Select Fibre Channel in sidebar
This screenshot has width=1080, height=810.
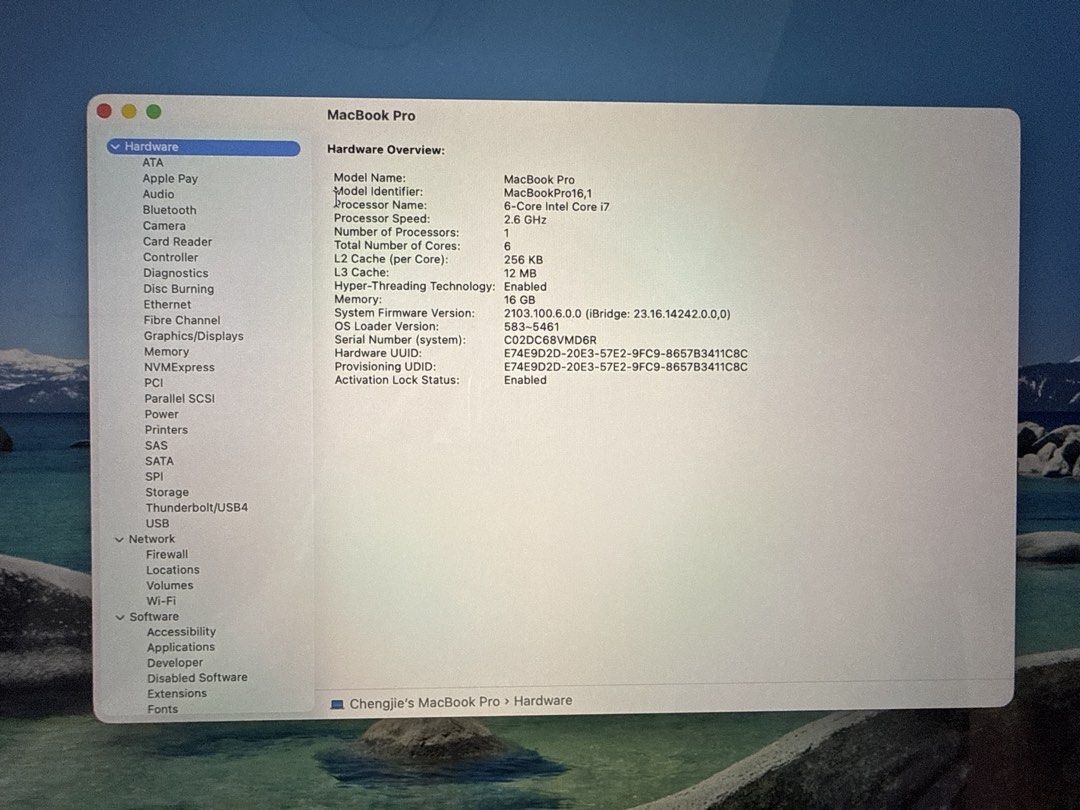tap(182, 320)
